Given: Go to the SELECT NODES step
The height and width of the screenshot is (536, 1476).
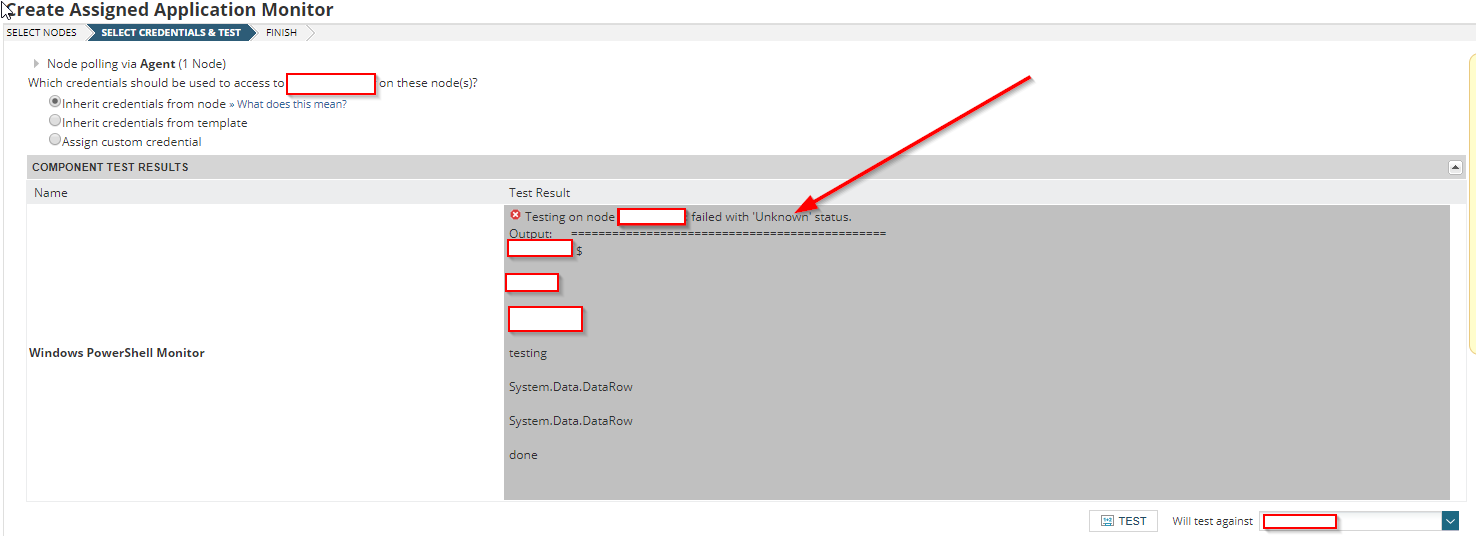Looking at the screenshot, I should [x=41, y=33].
